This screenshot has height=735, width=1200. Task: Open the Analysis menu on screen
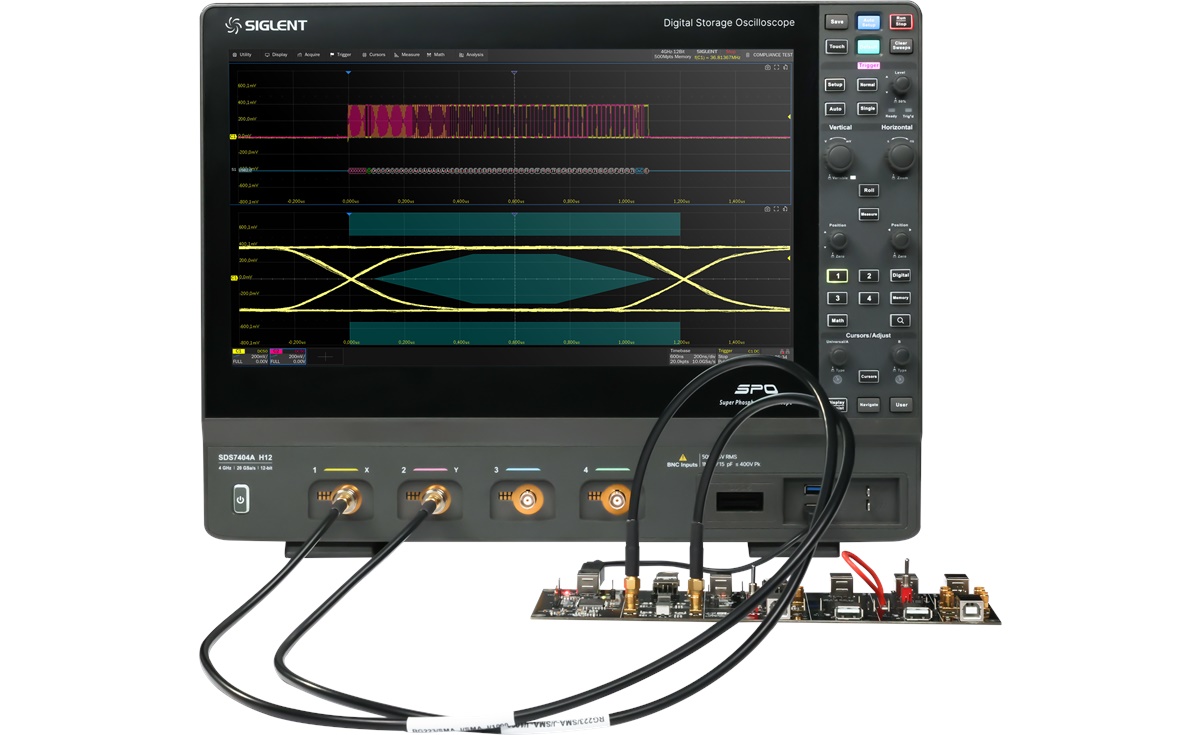471,55
